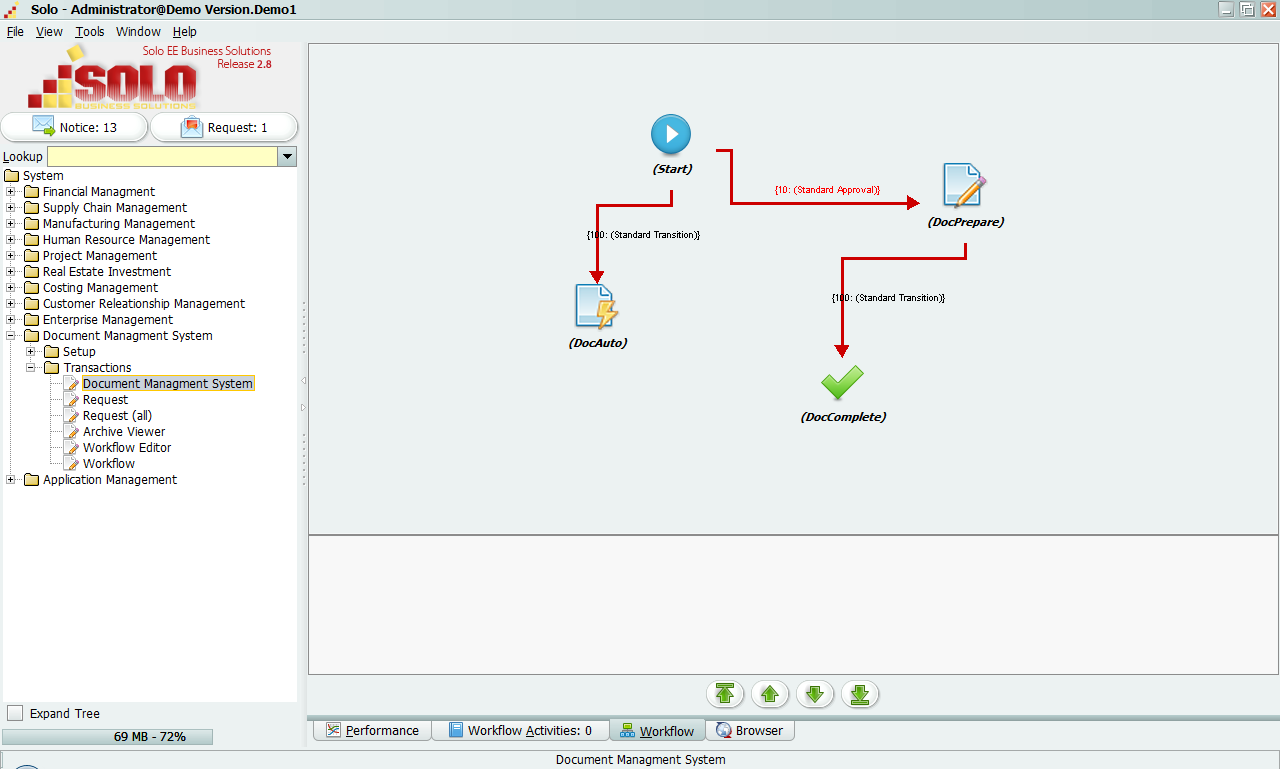The image size is (1280, 769).
Task: Open the Notice: 13 button
Action: 74,127
